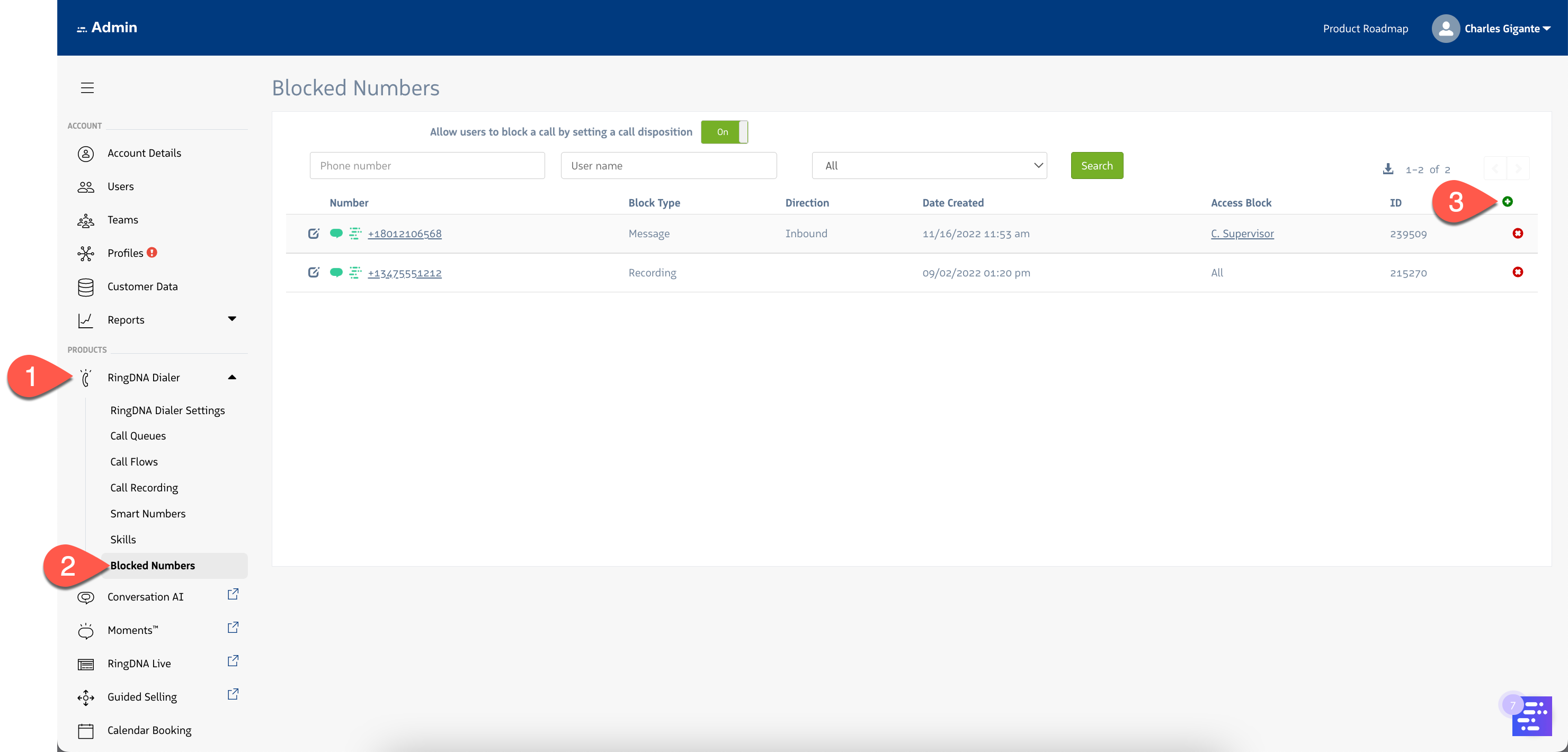1568x752 pixels.
Task: Edit the +13475551212 blocked number entry
Action: [314, 273]
